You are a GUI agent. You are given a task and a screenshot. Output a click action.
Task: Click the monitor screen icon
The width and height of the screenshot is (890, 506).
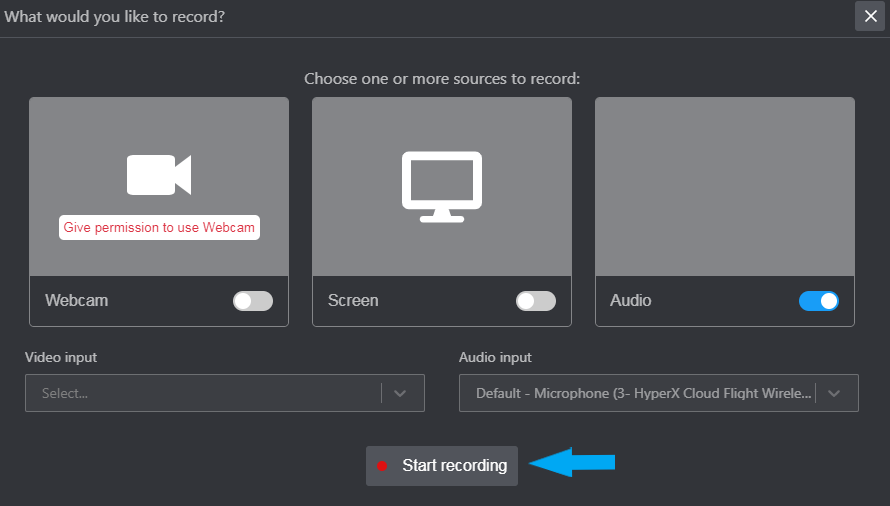pos(442,187)
